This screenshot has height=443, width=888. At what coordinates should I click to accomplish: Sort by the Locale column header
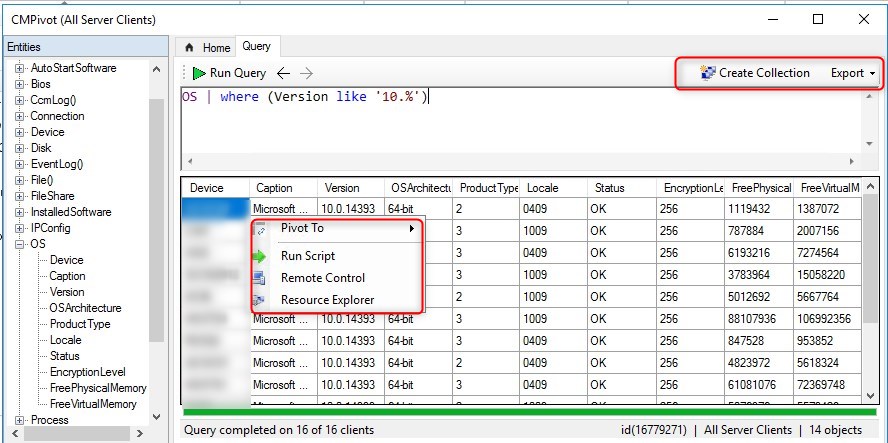pyautogui.click(x=553, y=188)
